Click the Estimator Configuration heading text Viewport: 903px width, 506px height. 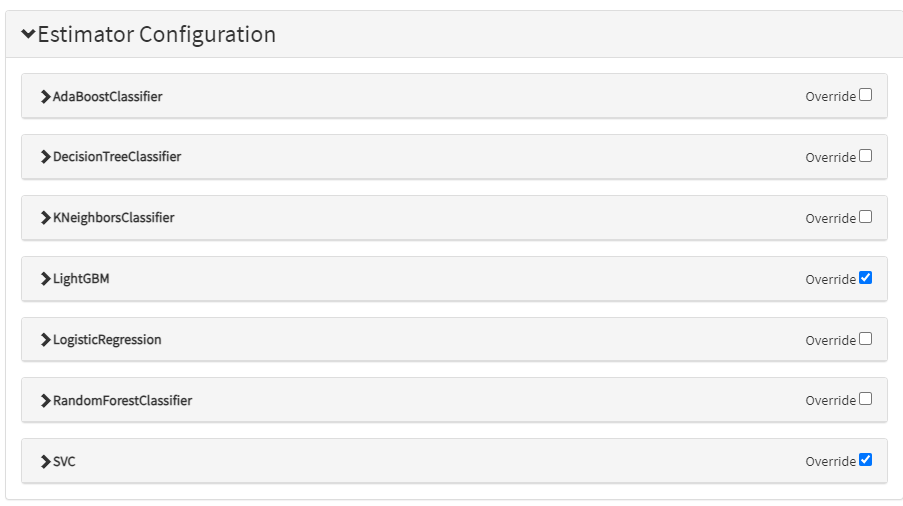coord(156,34)
